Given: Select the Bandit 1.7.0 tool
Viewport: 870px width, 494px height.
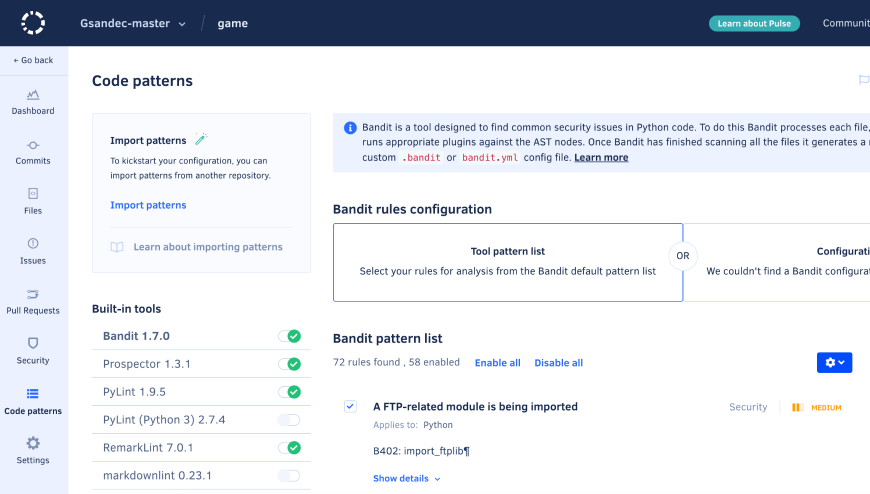Looking at the screenshot, I should click(x=136, y=336).
